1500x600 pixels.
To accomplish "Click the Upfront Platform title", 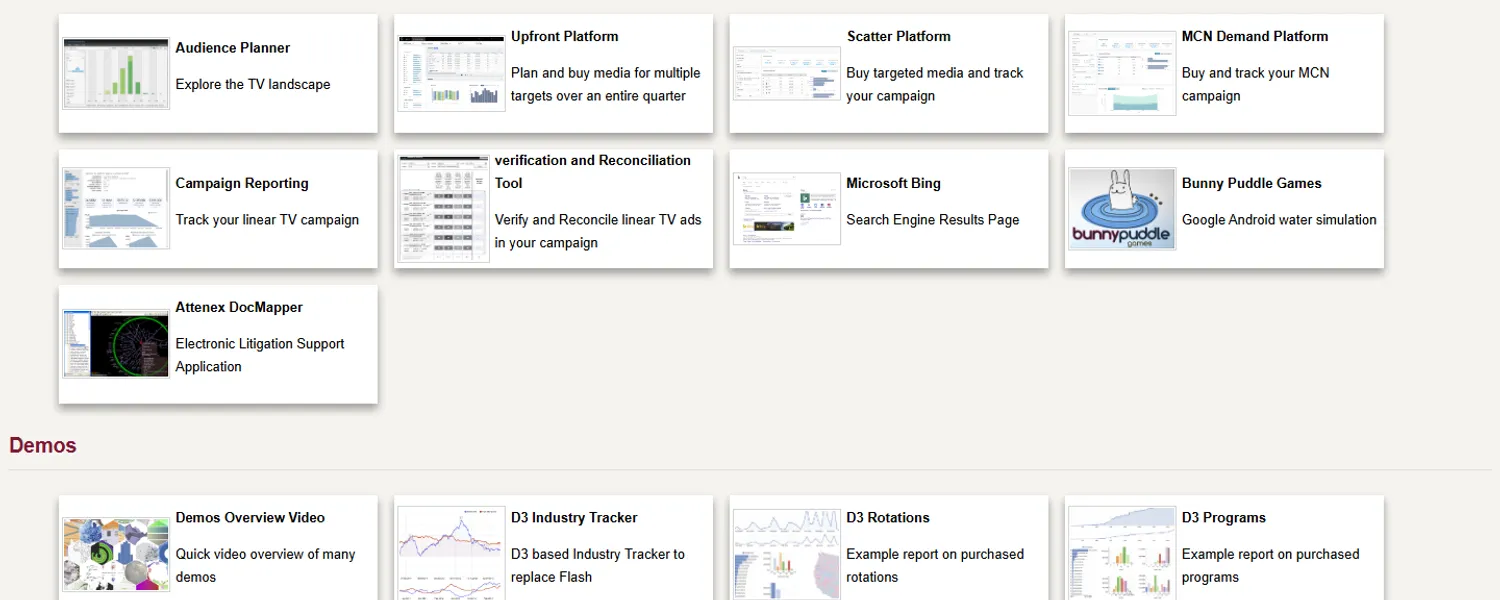I will 565,37.
